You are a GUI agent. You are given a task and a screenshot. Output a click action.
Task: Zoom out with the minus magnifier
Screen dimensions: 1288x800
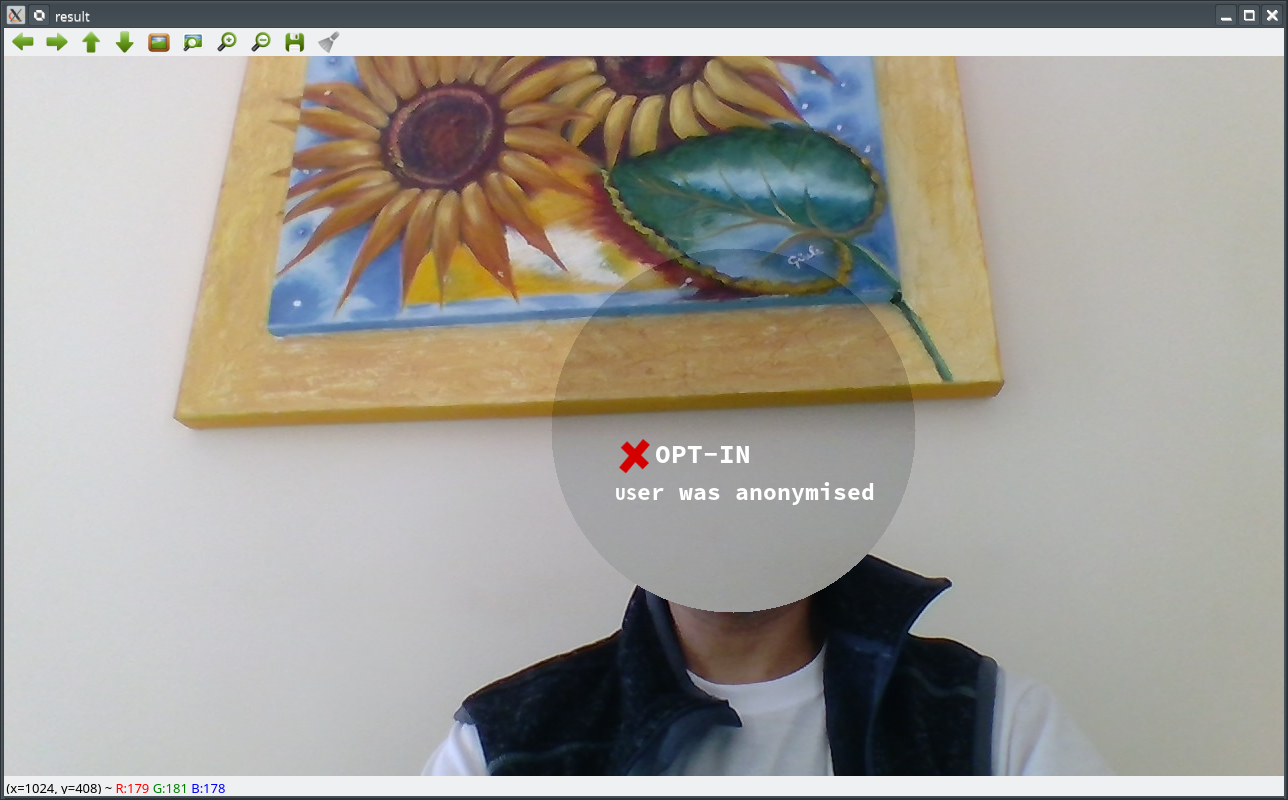pos(261,42)
